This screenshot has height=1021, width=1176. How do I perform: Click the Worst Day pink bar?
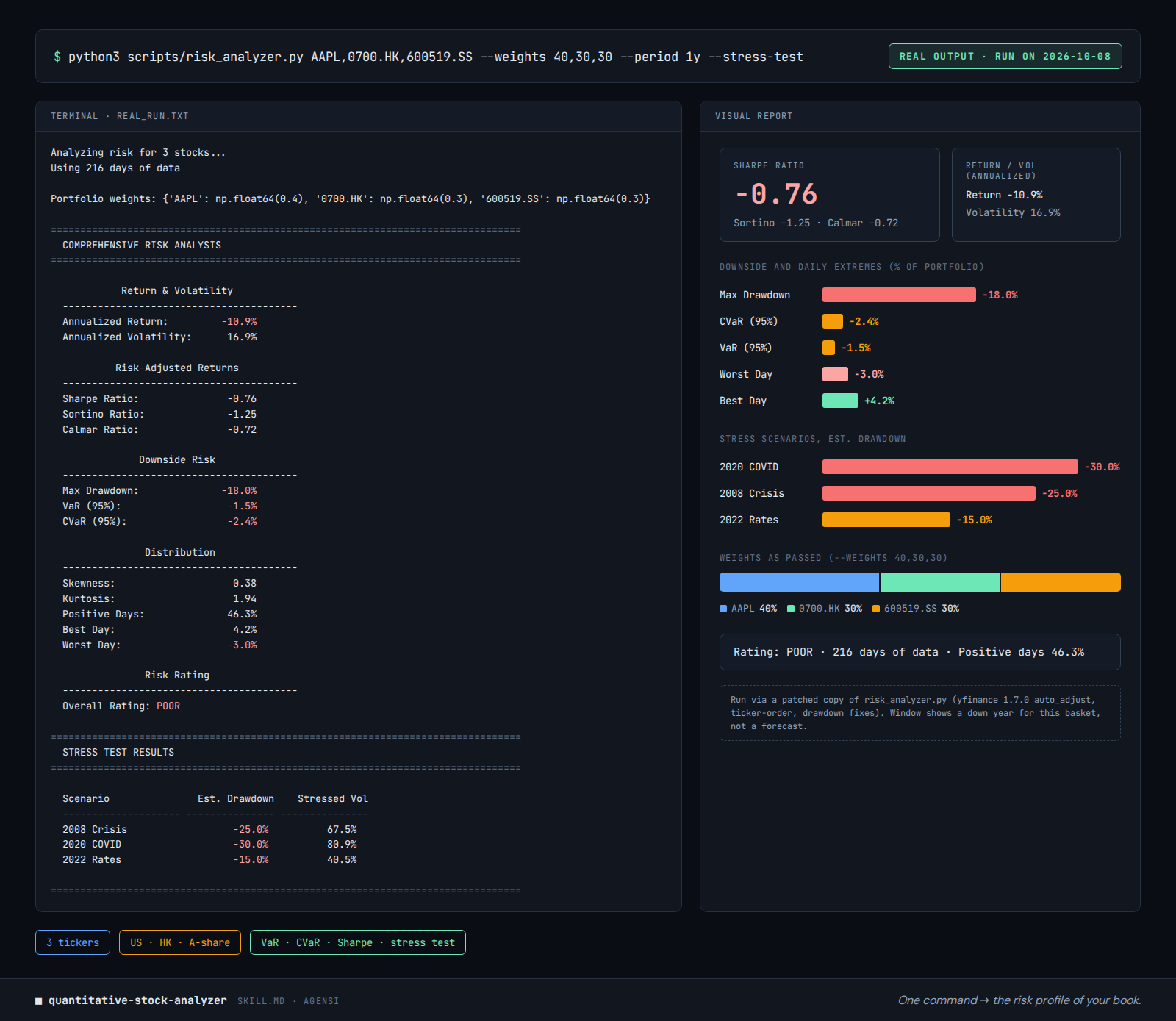tap(835, 374)
